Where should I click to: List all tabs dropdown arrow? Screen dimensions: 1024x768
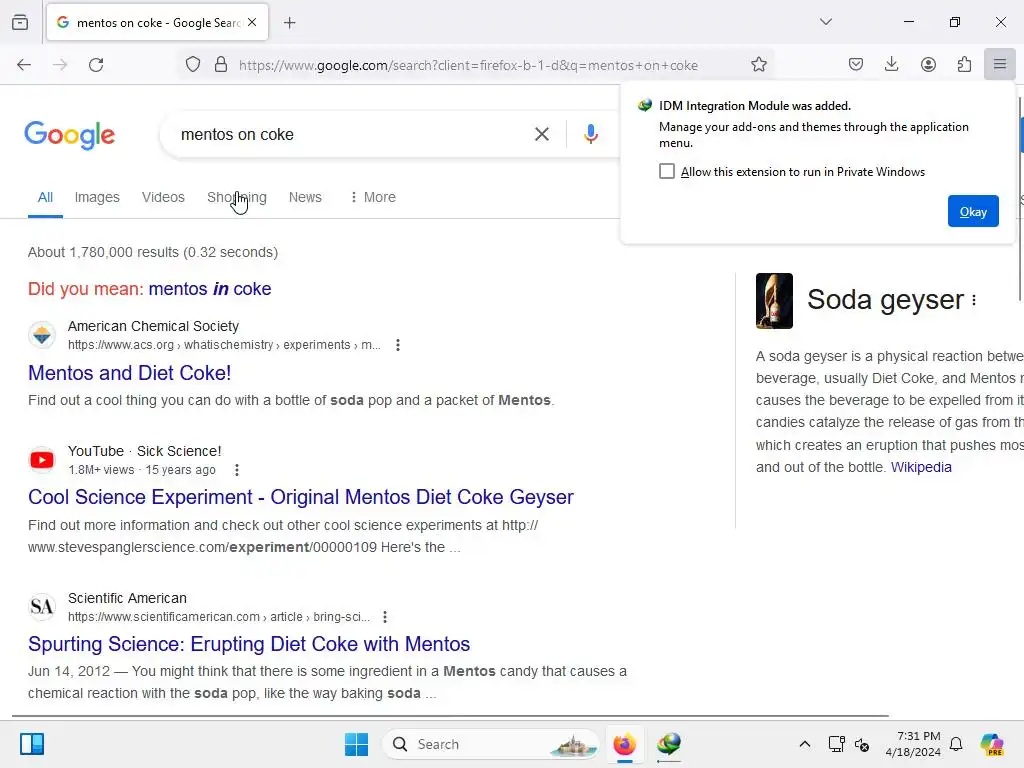click(x=825, y=22)
